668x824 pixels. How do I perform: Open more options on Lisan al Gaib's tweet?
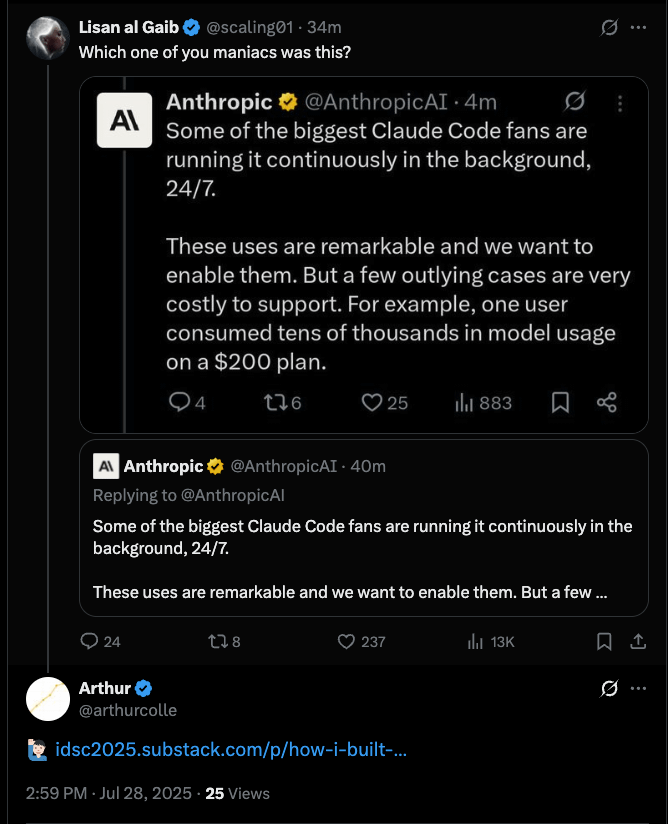pyautogui.click(x=638, y=27)
